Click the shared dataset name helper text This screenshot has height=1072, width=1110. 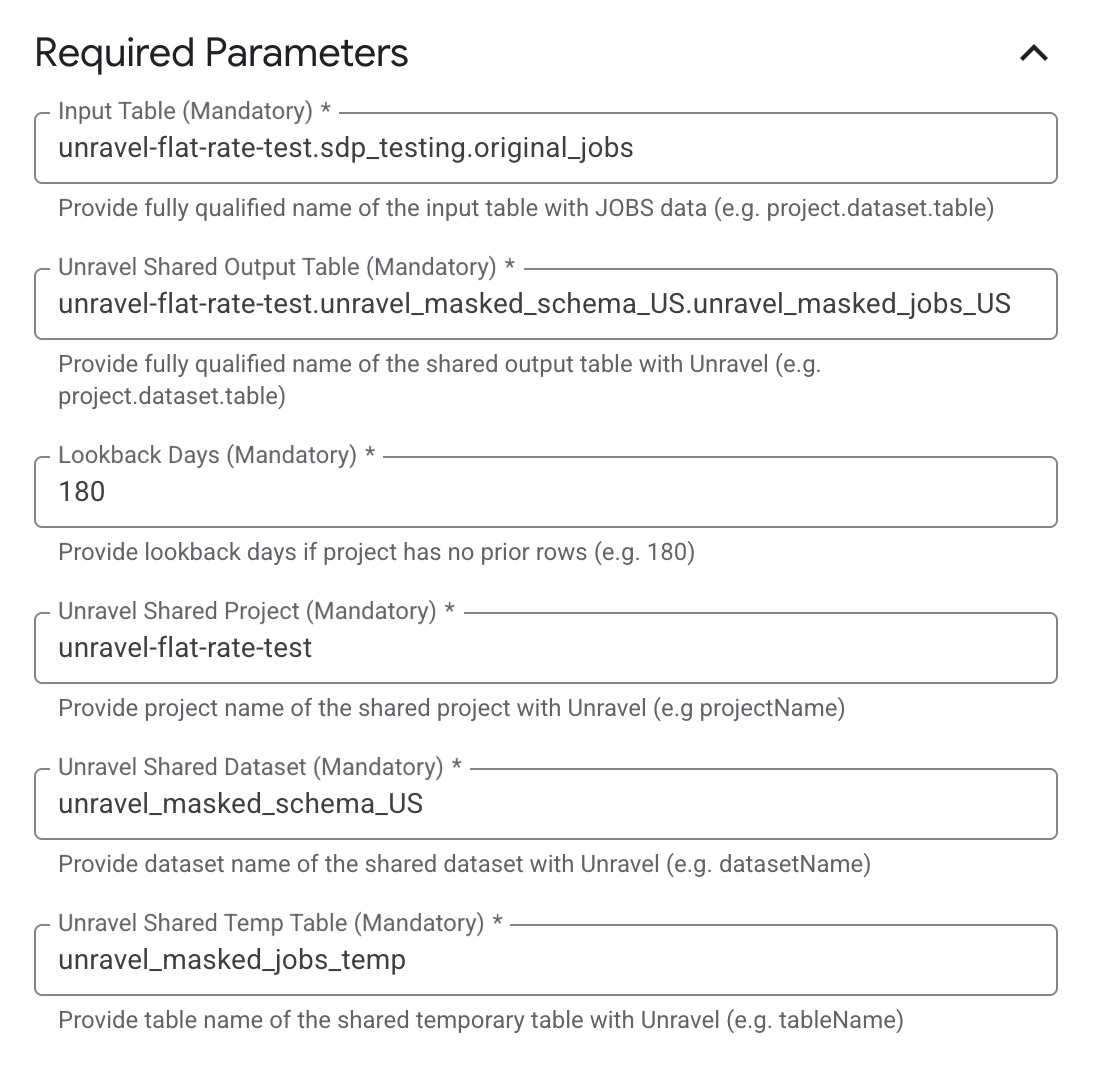tap(464, 864)
